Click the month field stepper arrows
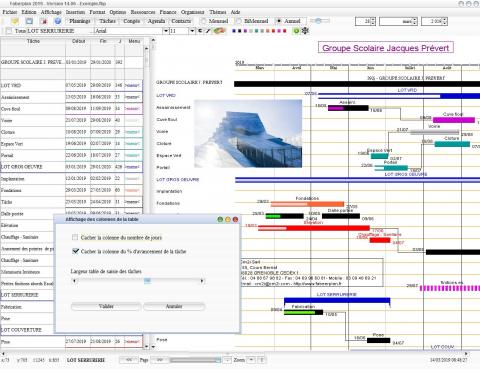The image size is (480, 369). pyautogui.click(x=415, y=21)
